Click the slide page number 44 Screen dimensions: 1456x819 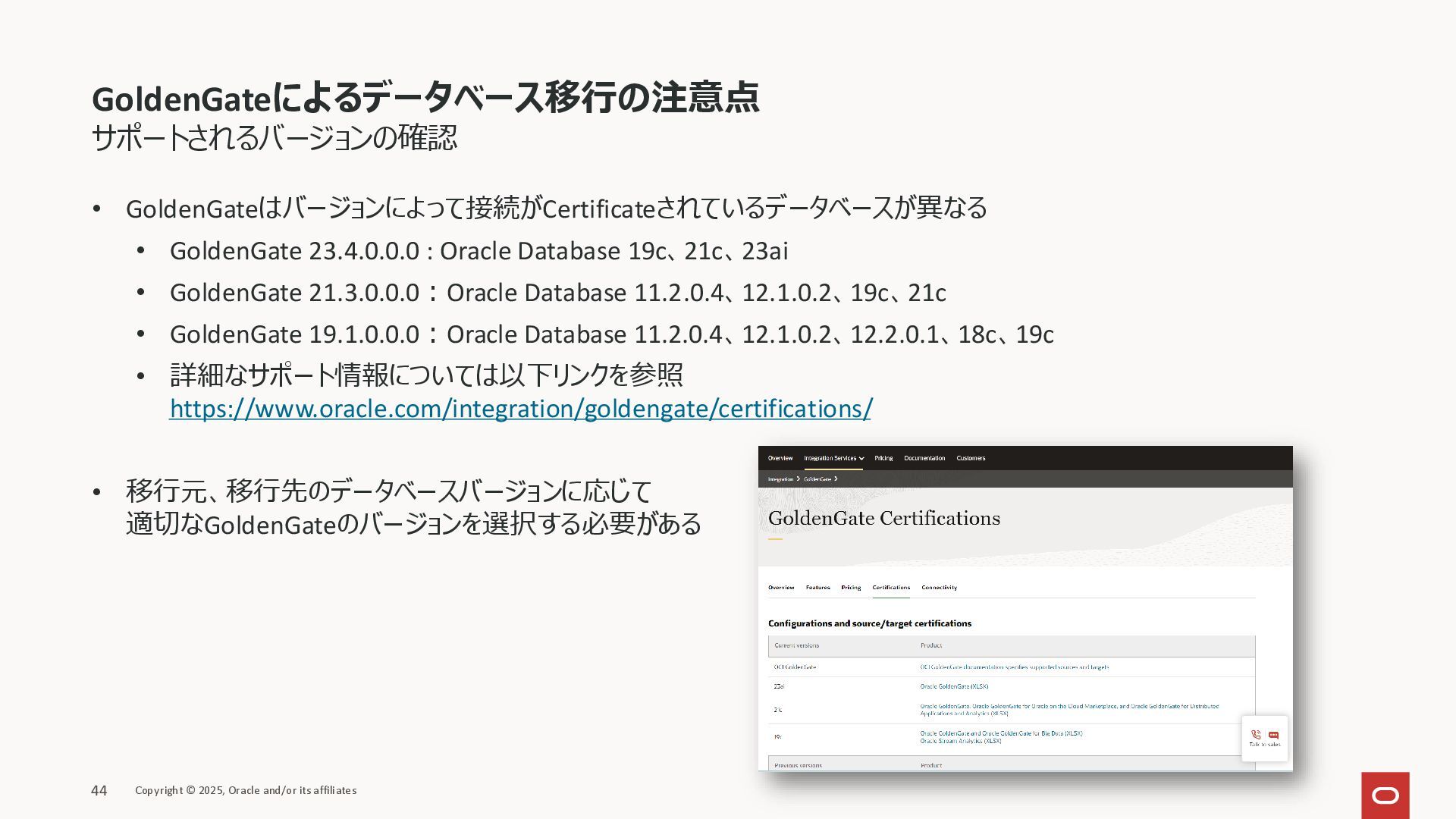pos(99,791)
